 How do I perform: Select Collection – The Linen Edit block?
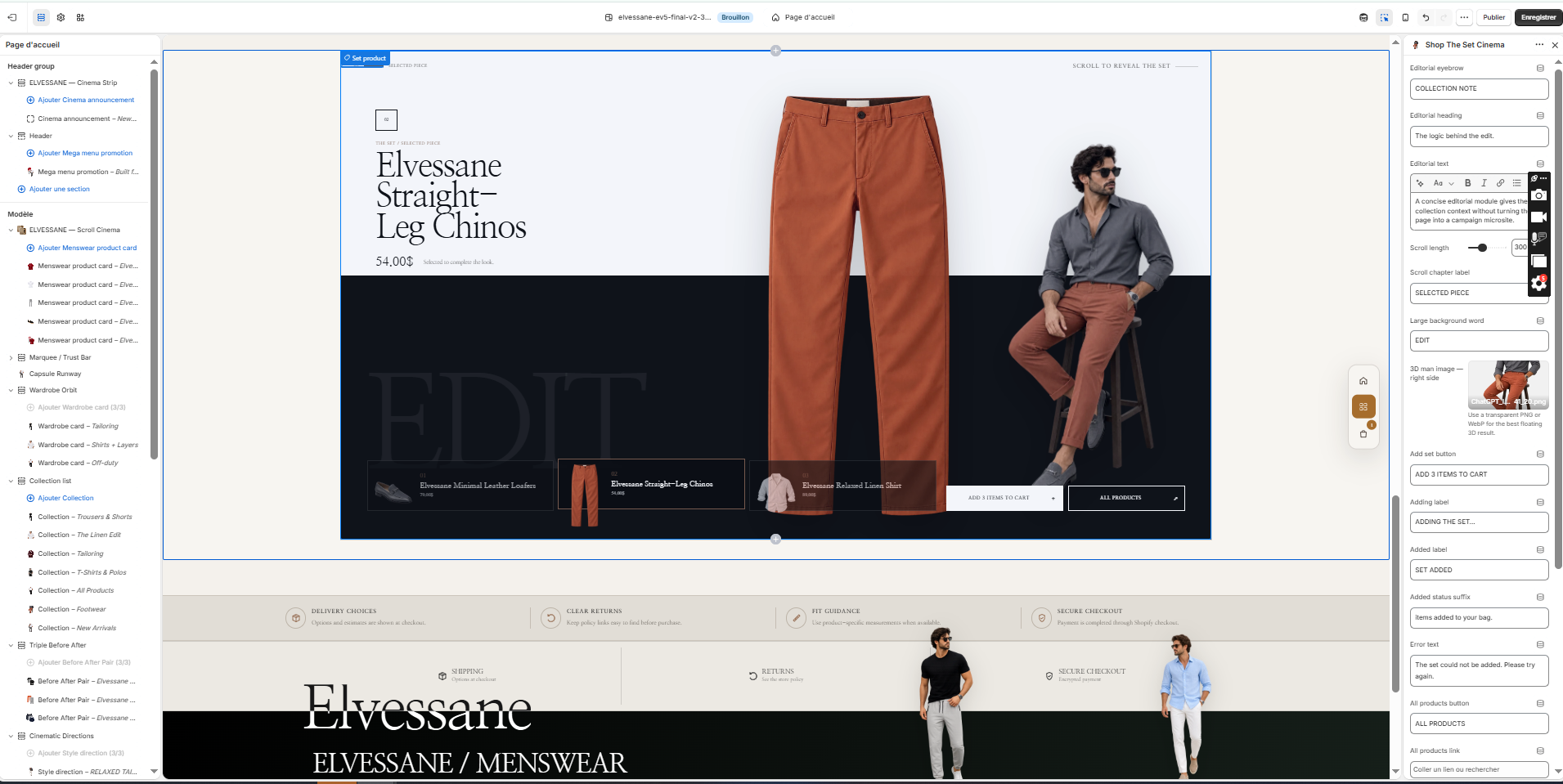[x=79, y=535]
